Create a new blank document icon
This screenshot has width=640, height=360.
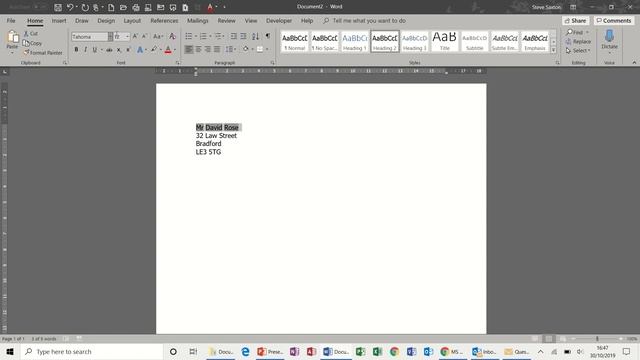111,7
